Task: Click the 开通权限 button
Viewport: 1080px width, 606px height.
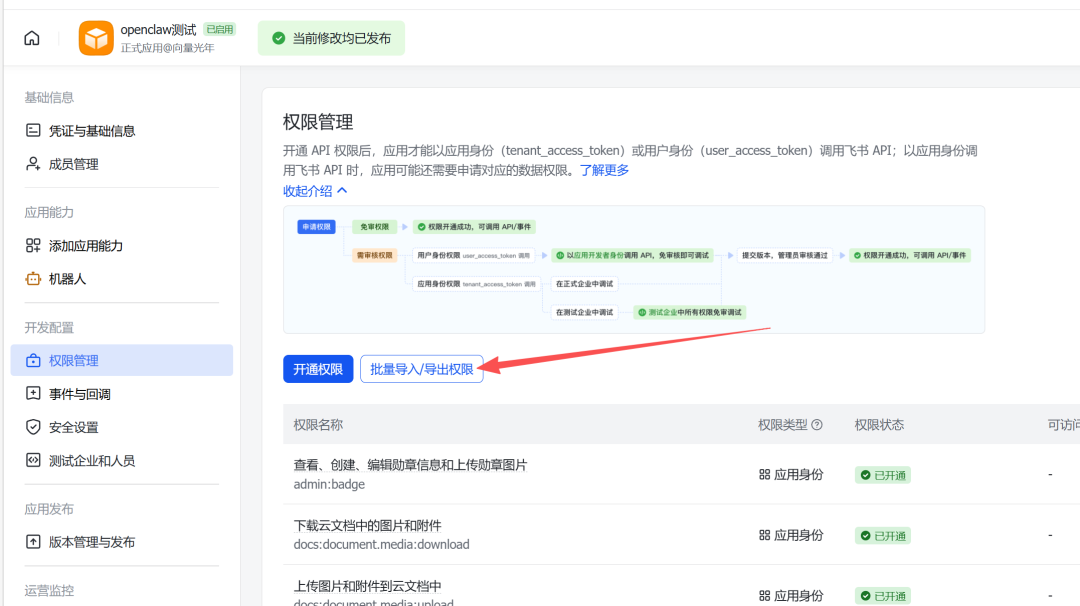Action: pyautogui.click(x=318, y=369)
